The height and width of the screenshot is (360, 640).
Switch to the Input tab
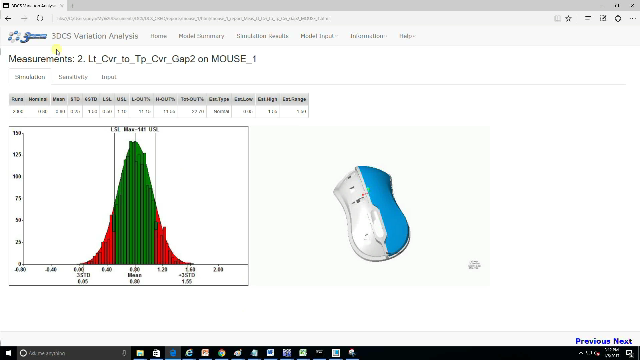click(109, 77)
